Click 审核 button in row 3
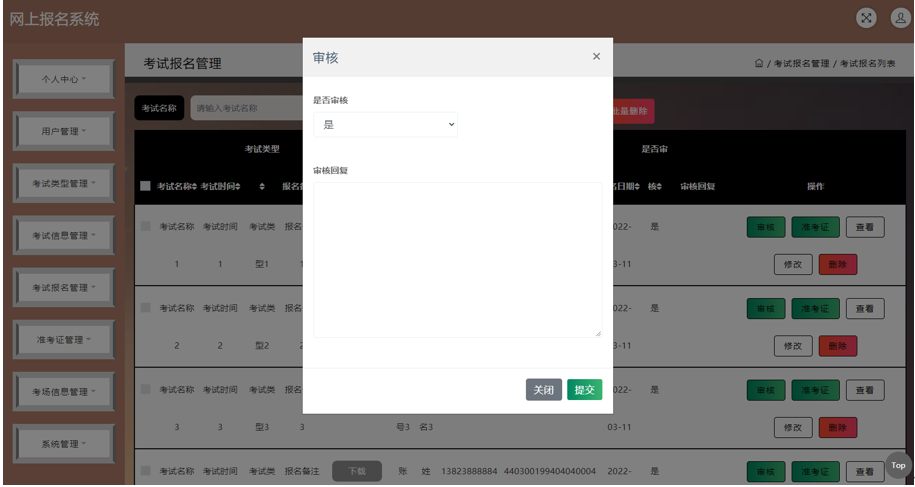The width and height of the screenshot is (915, 487). pos(766,390)
